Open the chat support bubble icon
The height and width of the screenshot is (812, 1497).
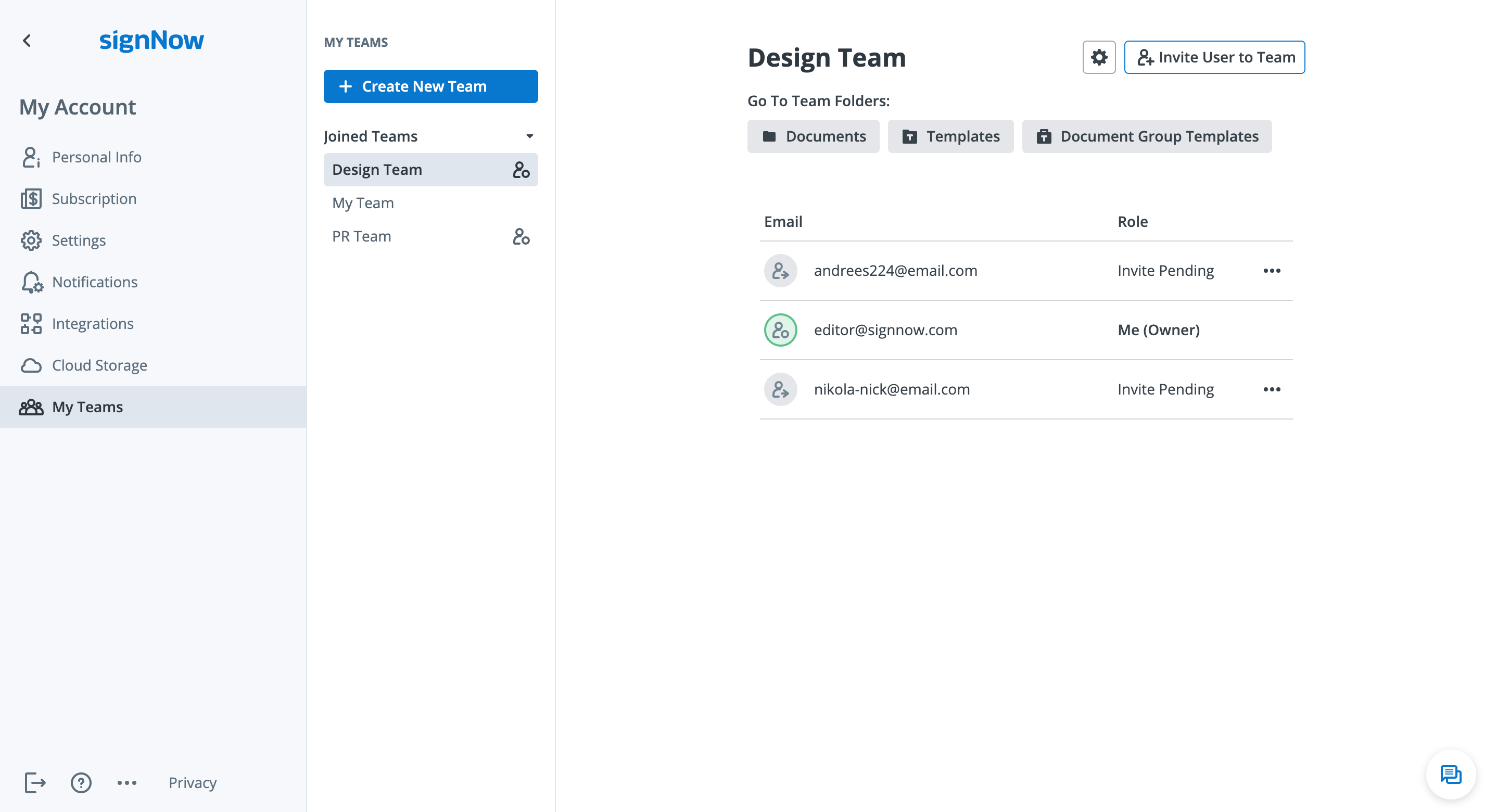(x=1450, y=774)
